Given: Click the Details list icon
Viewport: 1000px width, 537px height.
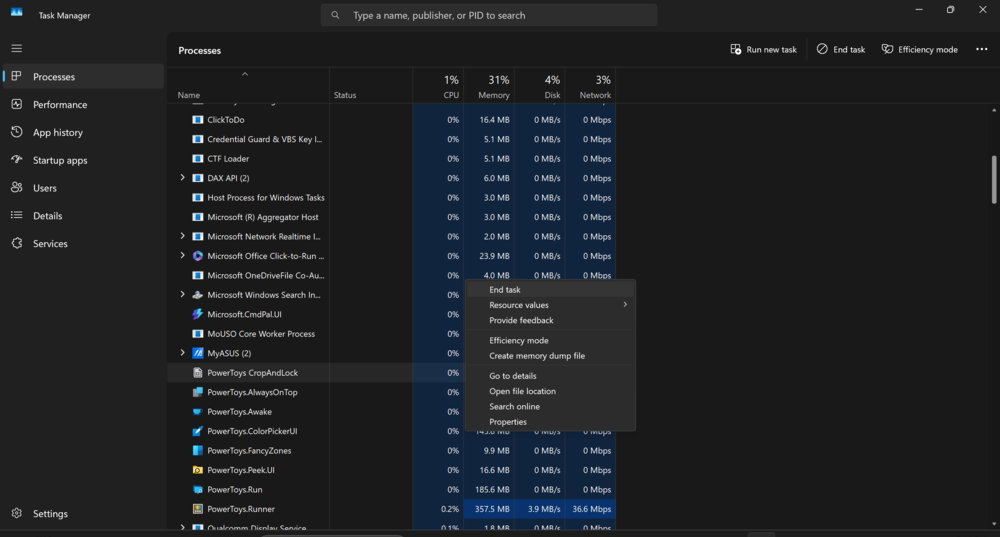Looking at the screenshot, I should coord(17,216).
